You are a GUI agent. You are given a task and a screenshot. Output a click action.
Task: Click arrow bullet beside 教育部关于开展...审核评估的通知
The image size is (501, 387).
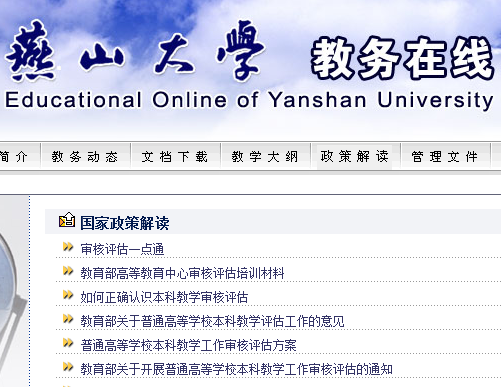tap(68, 367)
